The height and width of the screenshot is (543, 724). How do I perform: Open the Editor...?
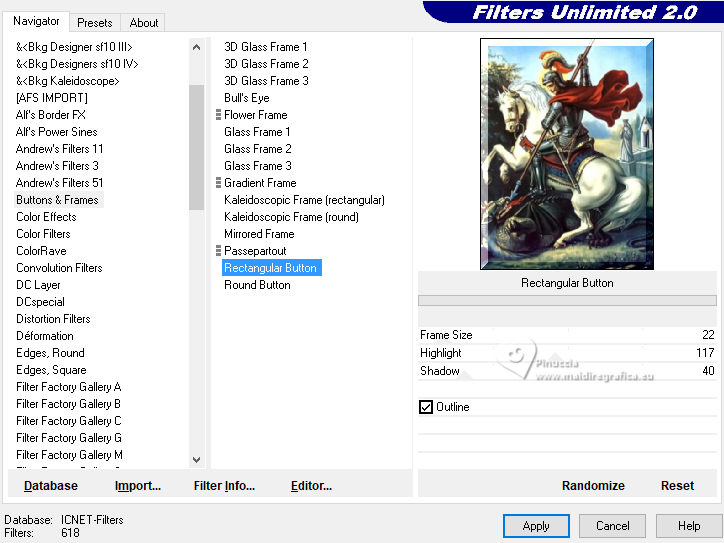tap(311, 486)
